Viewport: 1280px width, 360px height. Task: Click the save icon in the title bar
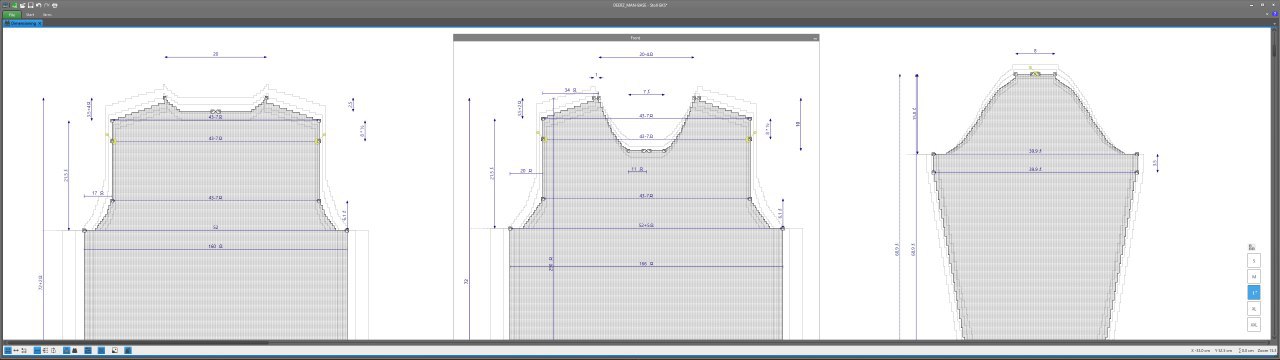point(30,5)
